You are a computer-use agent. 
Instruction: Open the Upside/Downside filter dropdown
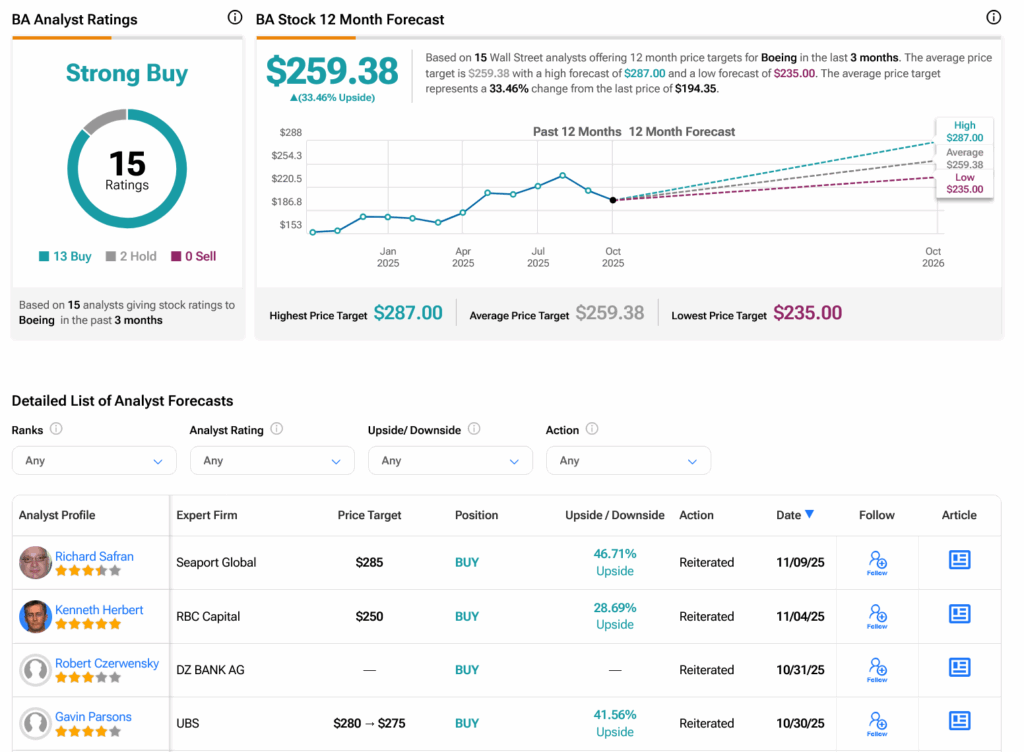click(450, 461)
